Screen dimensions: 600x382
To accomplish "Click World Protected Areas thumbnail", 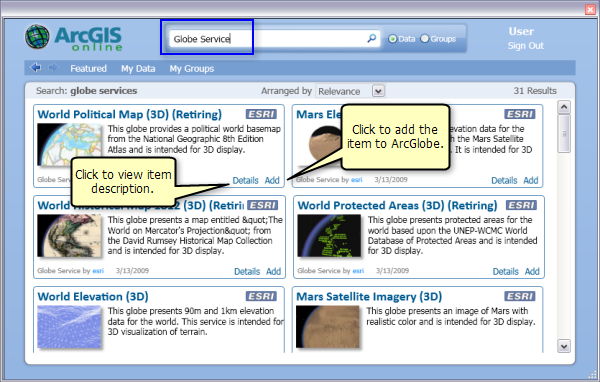I will (x=329, y=235).
